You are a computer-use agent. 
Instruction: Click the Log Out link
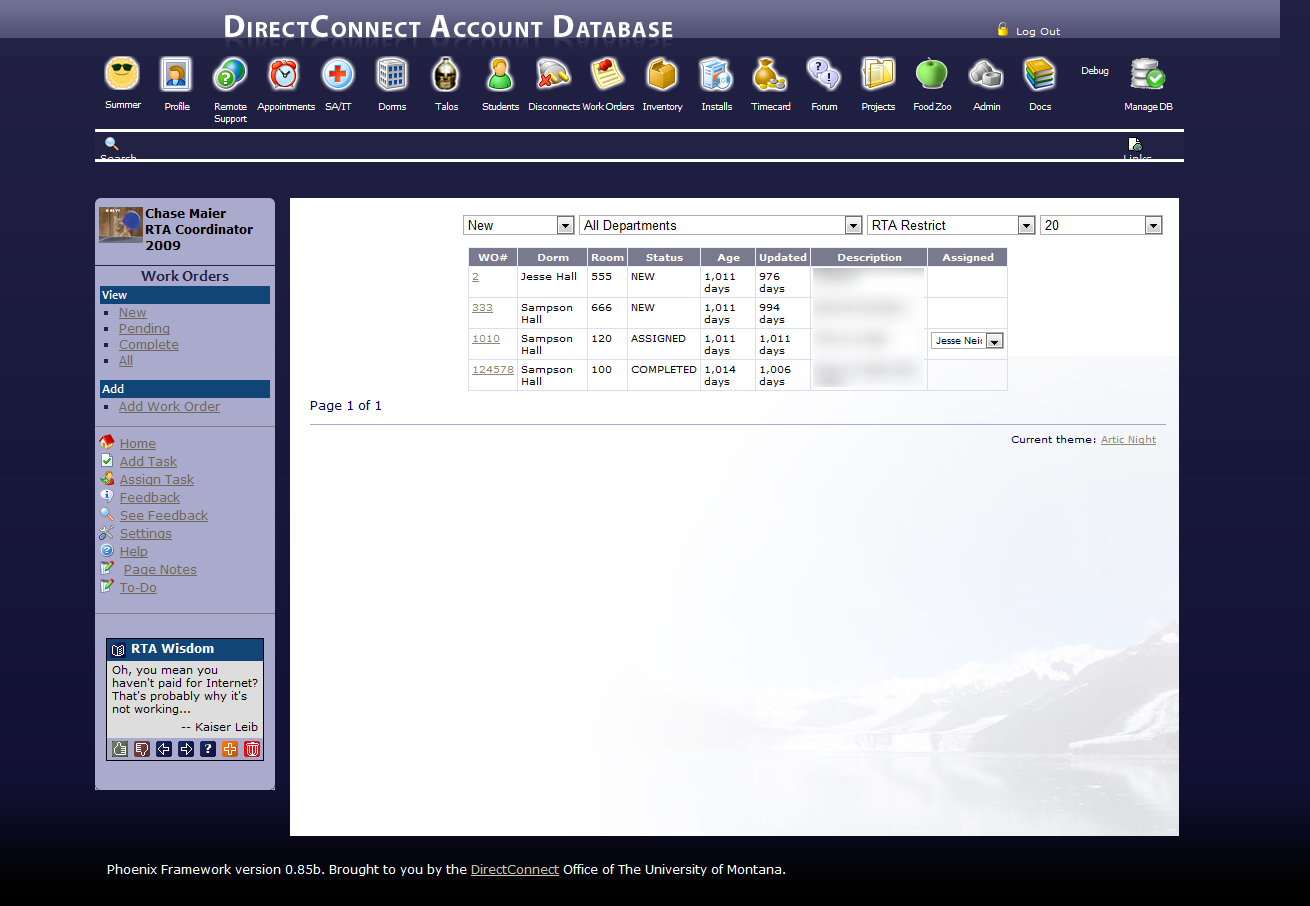click(x=1038, y=32)
